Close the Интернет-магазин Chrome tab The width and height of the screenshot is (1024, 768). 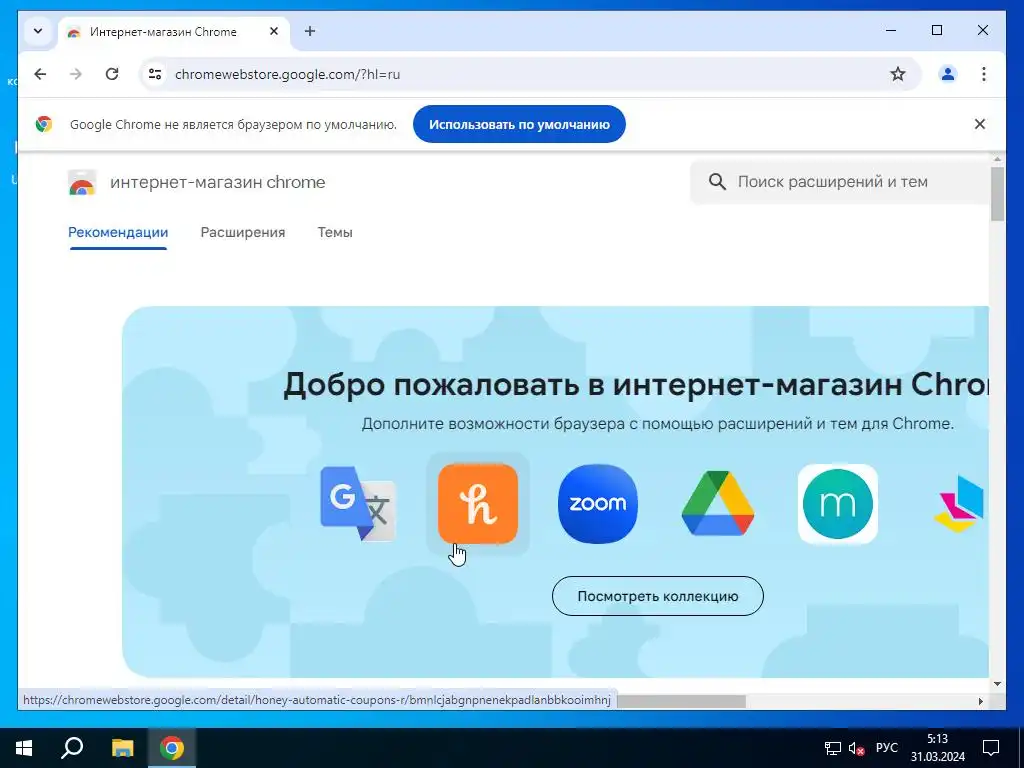(274, 31)
